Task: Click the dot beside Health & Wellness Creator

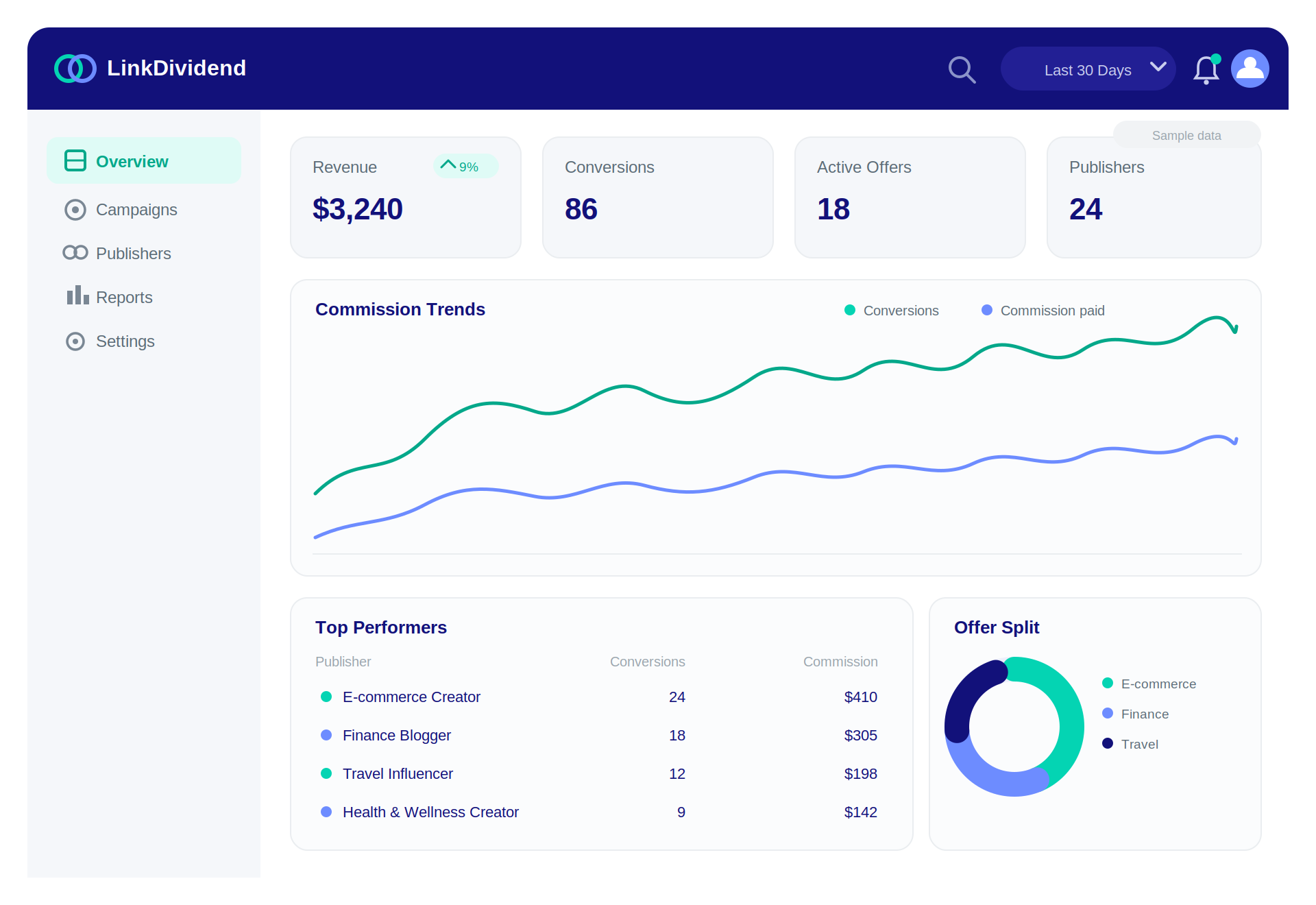Action: 326,812
